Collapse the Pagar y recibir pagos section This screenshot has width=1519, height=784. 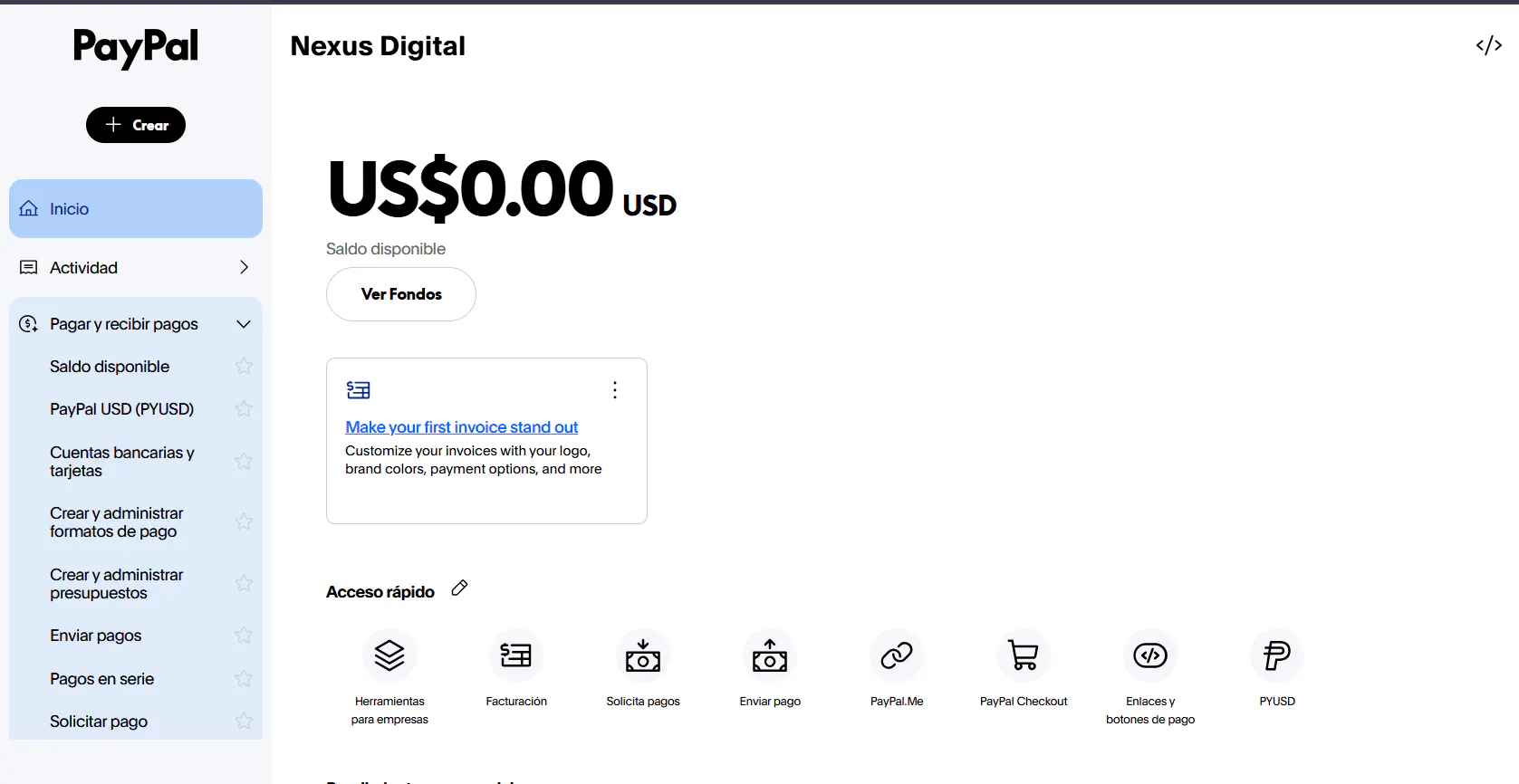244,324
